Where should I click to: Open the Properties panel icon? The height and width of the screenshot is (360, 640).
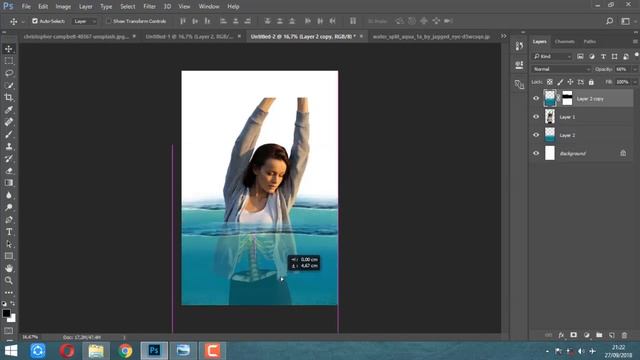coord(519,64)
